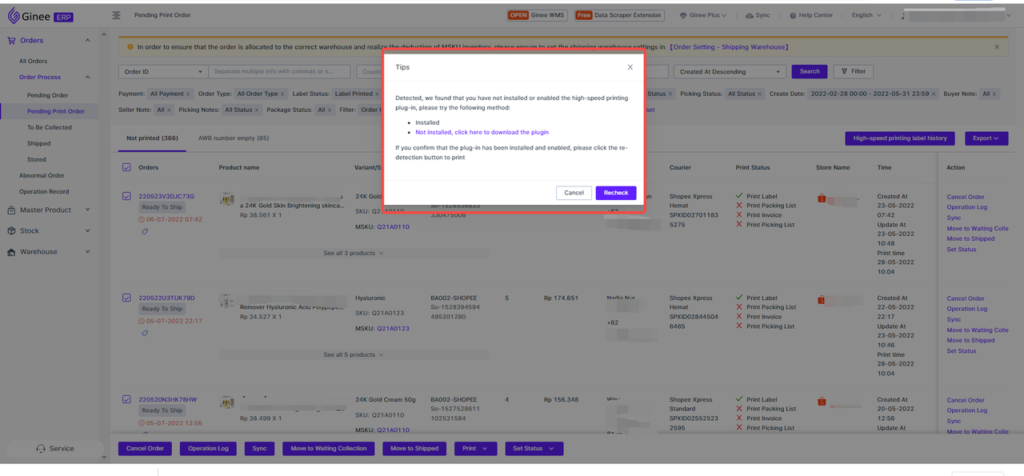Open Stored in sidebar
Viewport: 1024px width, 476px height.
pos(37,159)
